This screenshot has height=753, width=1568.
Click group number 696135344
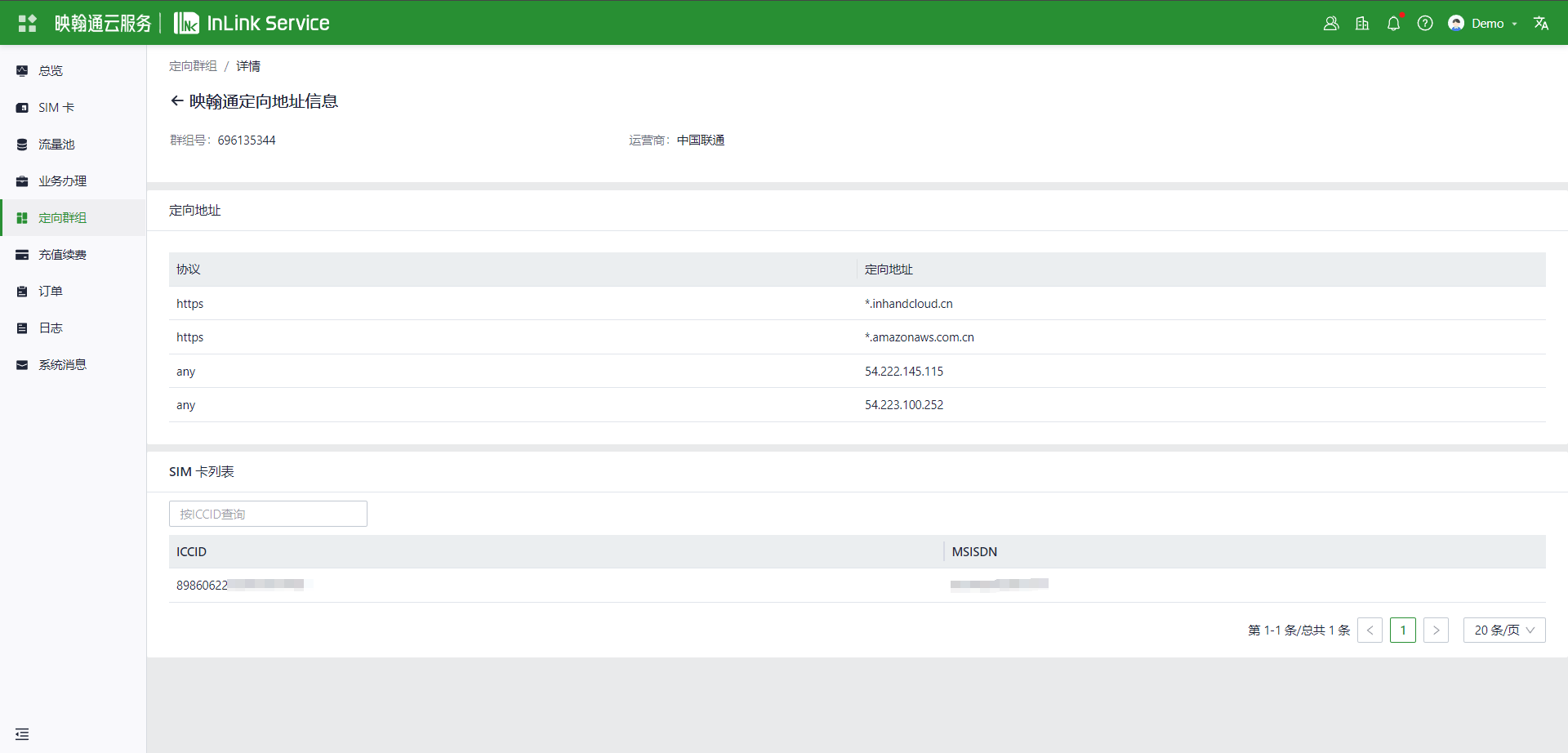click(x=247, y=140)
